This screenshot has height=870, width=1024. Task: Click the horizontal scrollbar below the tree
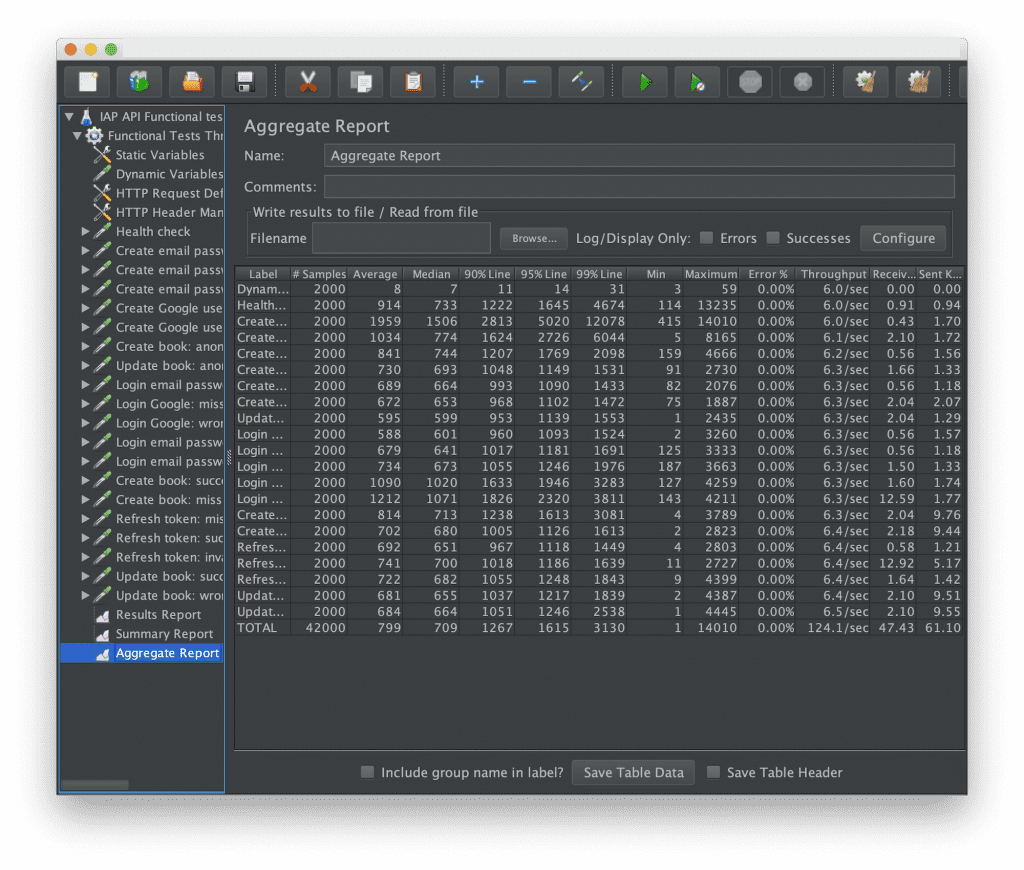point(95,784)
